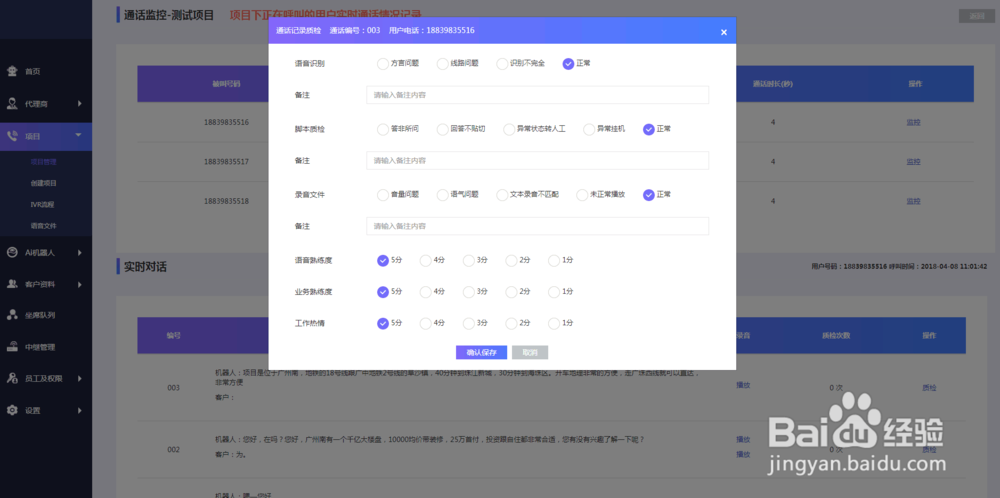Click 监控 link for 18839835516 row

913,122
